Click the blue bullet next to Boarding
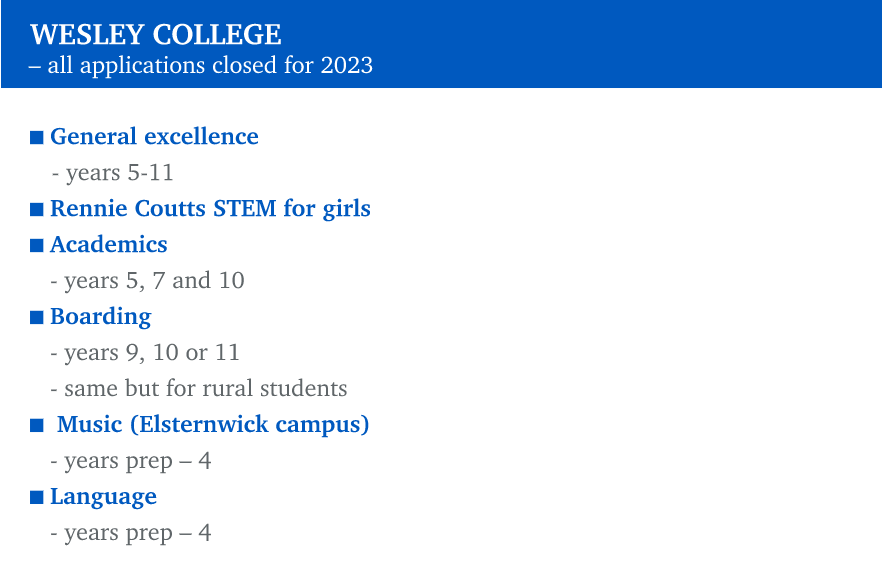Screen dimensions: 882x578 click(37, 318)
